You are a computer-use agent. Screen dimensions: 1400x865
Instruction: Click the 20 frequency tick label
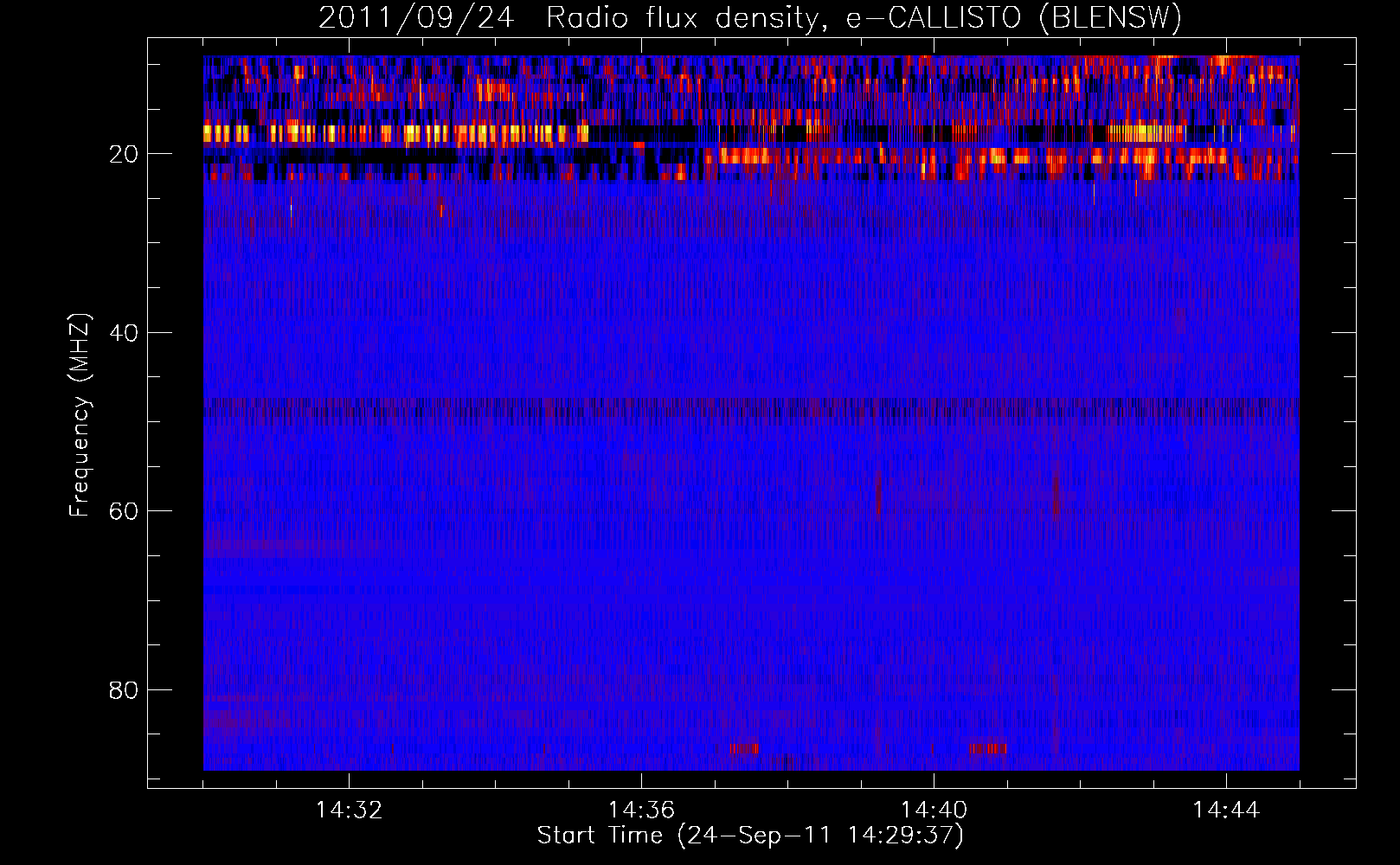tap(125, 154)
